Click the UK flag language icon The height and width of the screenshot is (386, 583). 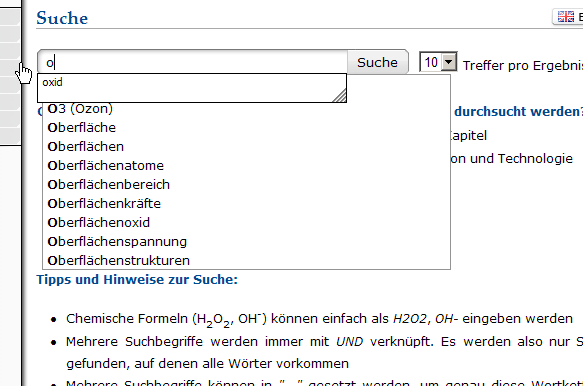click(x=566, y=17)
